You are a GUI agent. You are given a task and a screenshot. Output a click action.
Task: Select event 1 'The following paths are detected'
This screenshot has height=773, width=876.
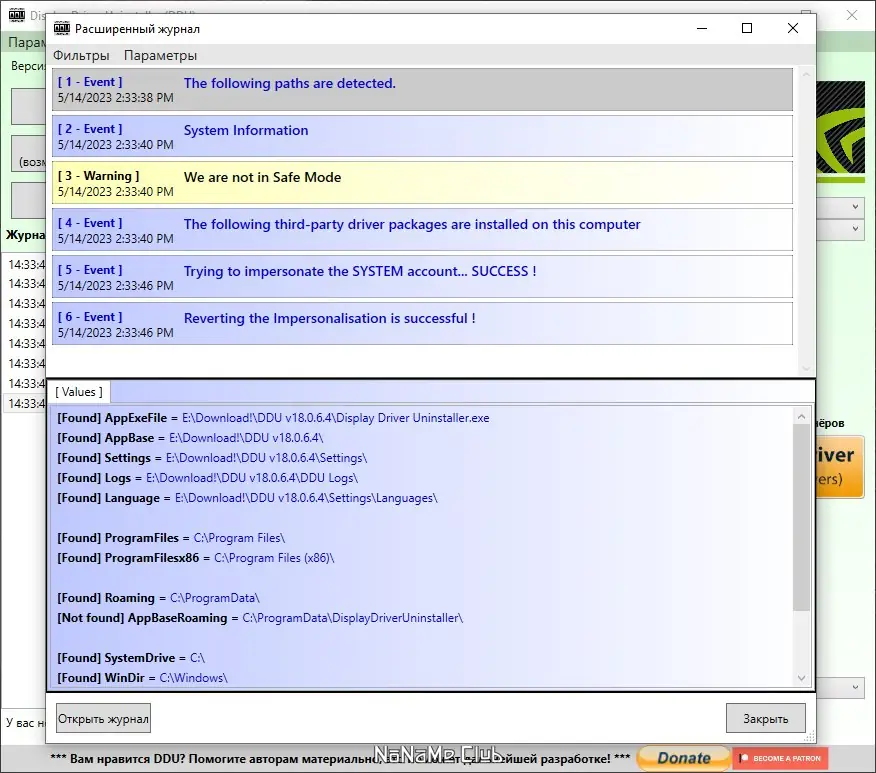422,89
